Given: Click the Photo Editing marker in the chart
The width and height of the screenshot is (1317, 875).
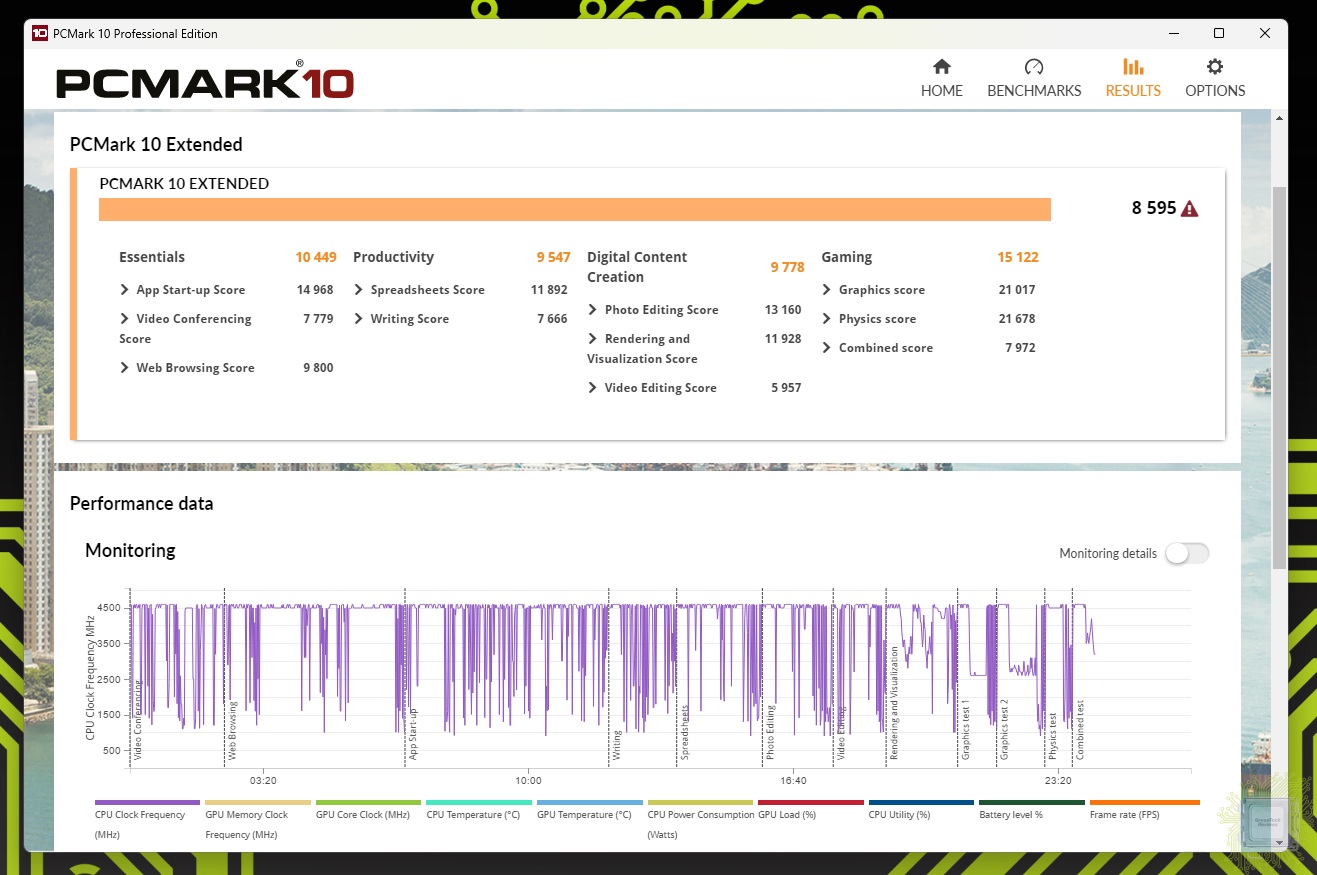Looking at the screenshot, I should [770, 733].
